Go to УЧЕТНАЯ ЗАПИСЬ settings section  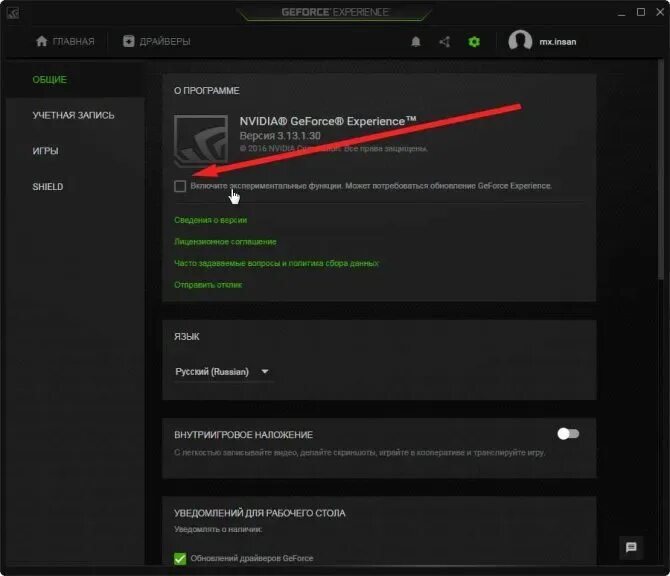point(73,115)
